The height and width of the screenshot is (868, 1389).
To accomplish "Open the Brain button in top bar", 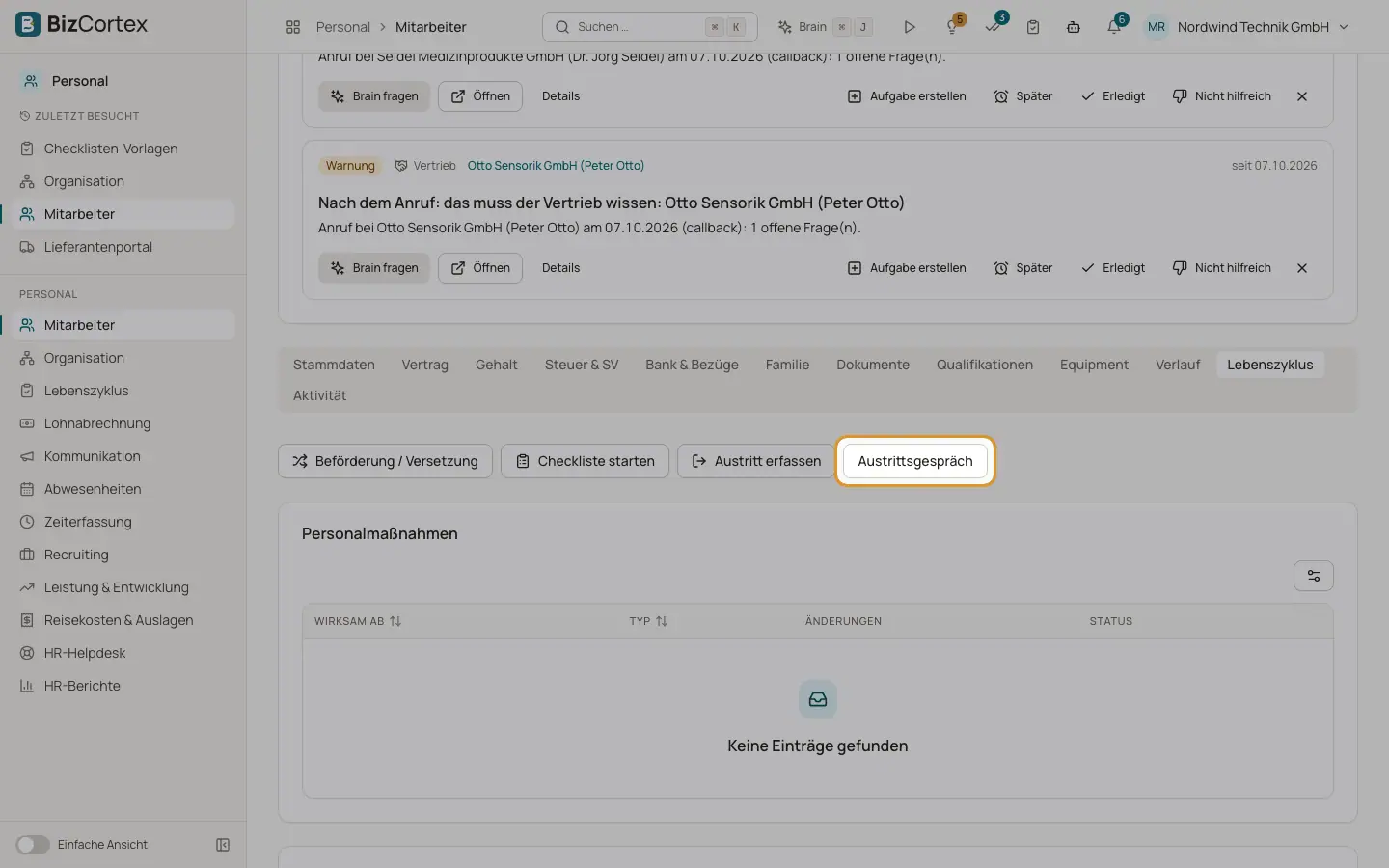I will 825,27.
